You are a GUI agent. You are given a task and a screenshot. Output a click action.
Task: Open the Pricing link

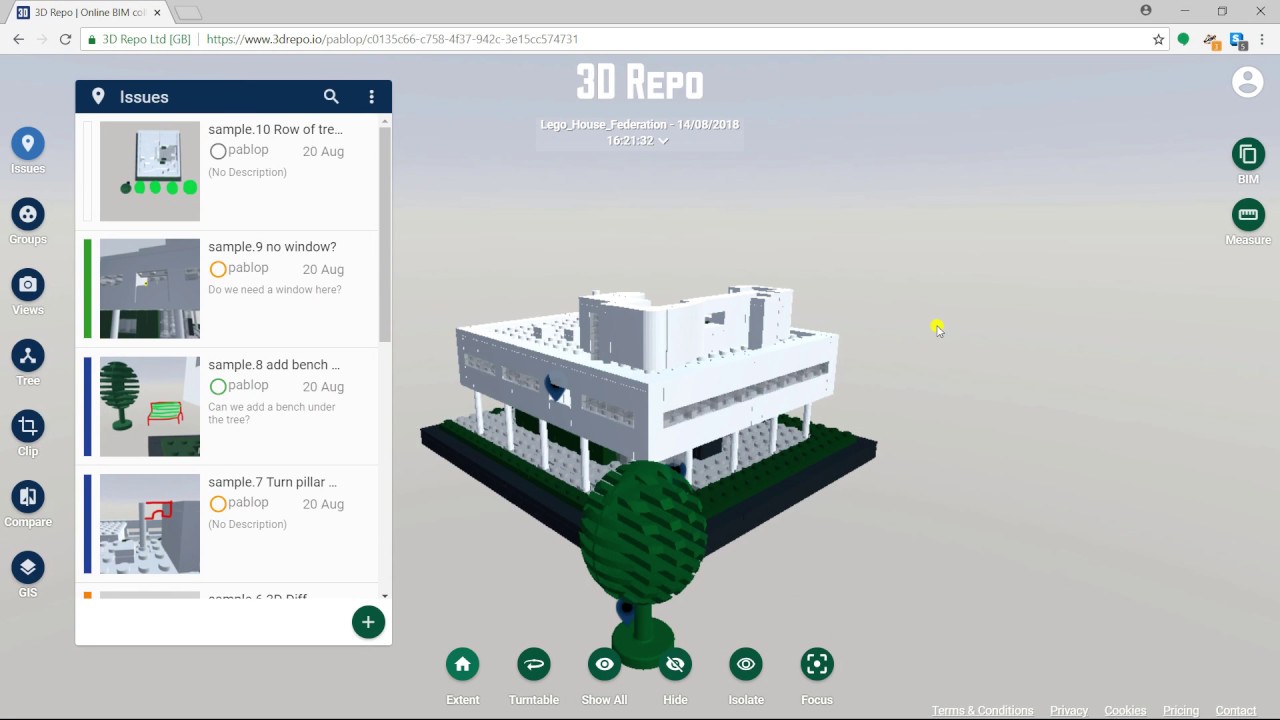1181,711
